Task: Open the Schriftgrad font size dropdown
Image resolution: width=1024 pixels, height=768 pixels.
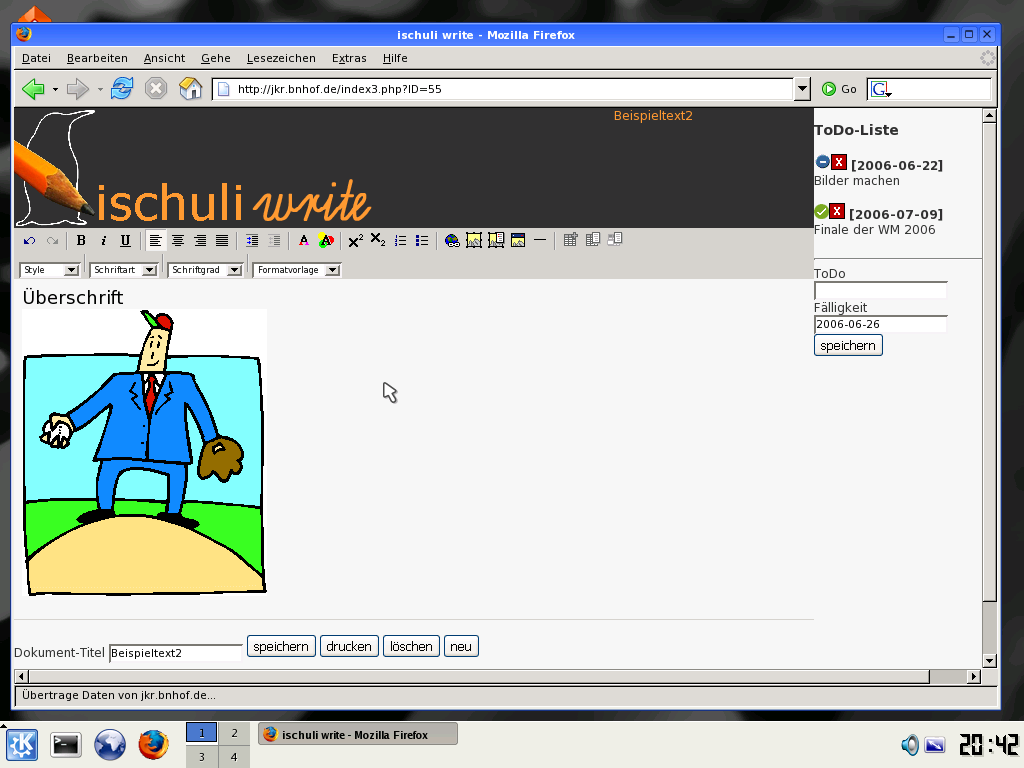Action: [x=205, y=270]
